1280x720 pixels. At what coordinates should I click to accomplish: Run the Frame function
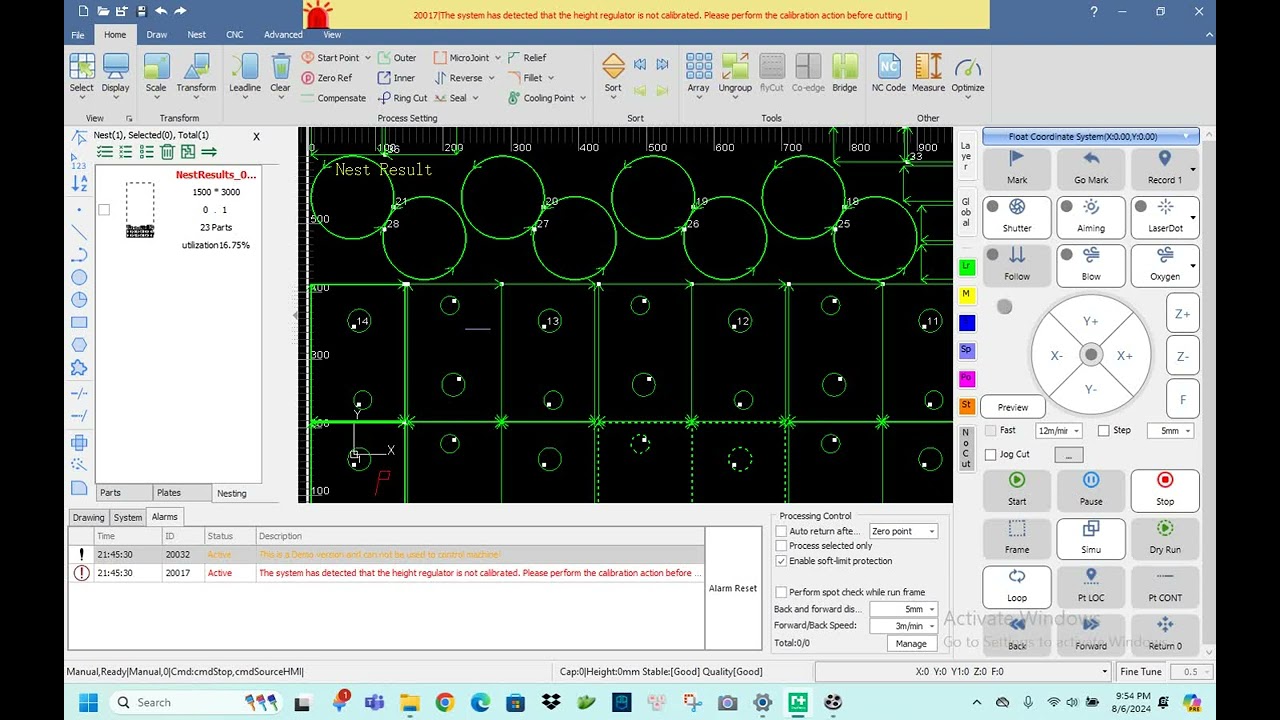tap(1017, 538)
